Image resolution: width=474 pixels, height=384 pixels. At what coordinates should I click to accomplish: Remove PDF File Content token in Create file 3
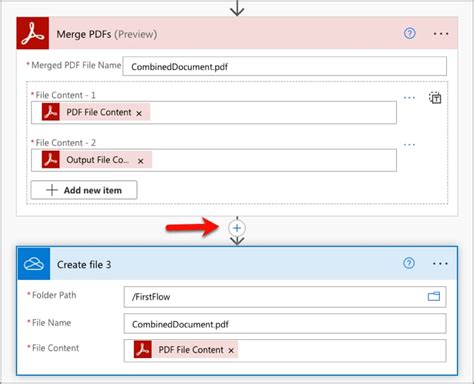coord(231,351)
